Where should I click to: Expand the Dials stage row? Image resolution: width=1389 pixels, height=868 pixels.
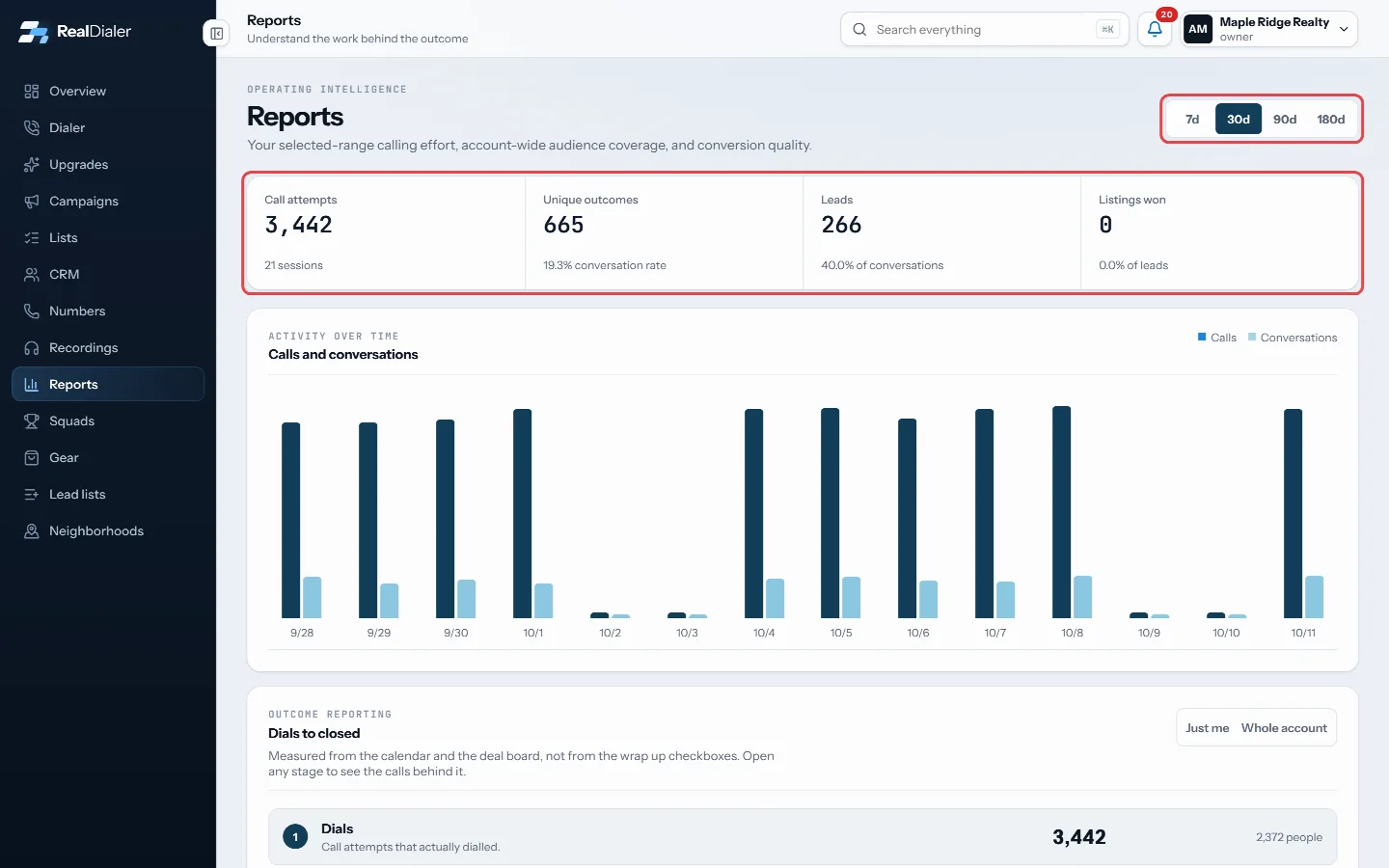click(803, 837)
